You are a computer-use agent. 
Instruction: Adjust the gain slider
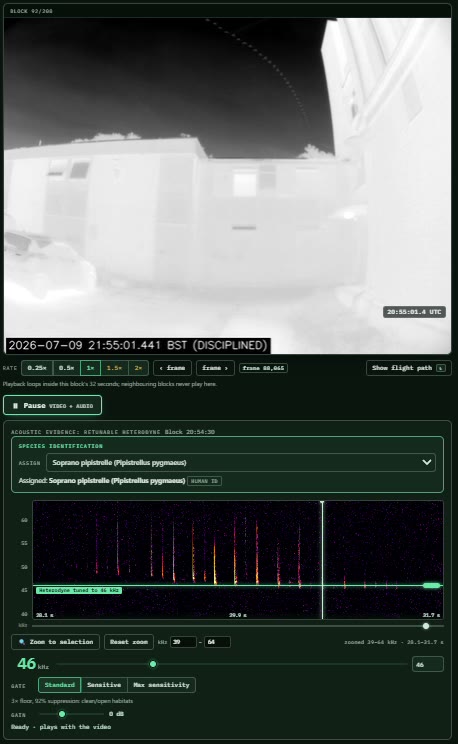coord(72,714)
